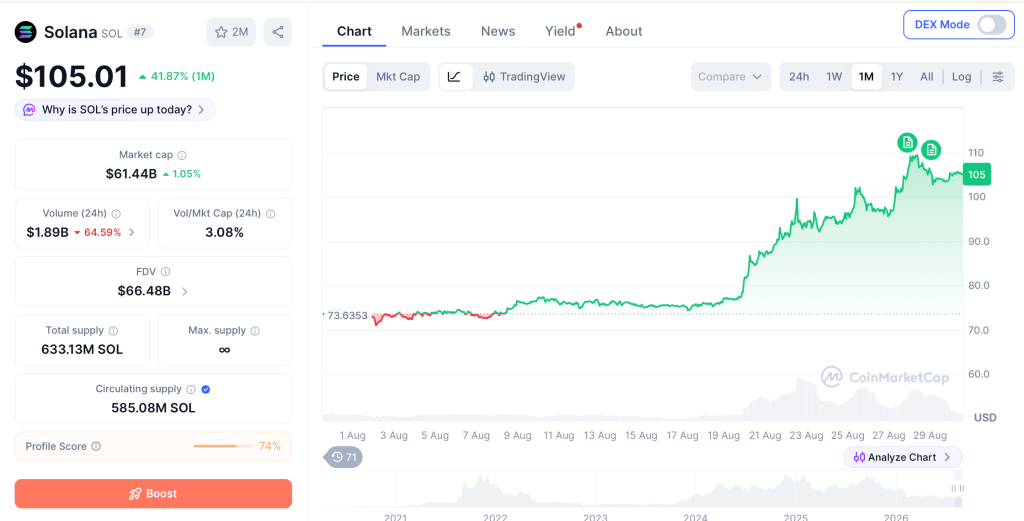Open the Yield tab
The width and height of the screenshot is (1024, 521).
[x=560, y=31]
